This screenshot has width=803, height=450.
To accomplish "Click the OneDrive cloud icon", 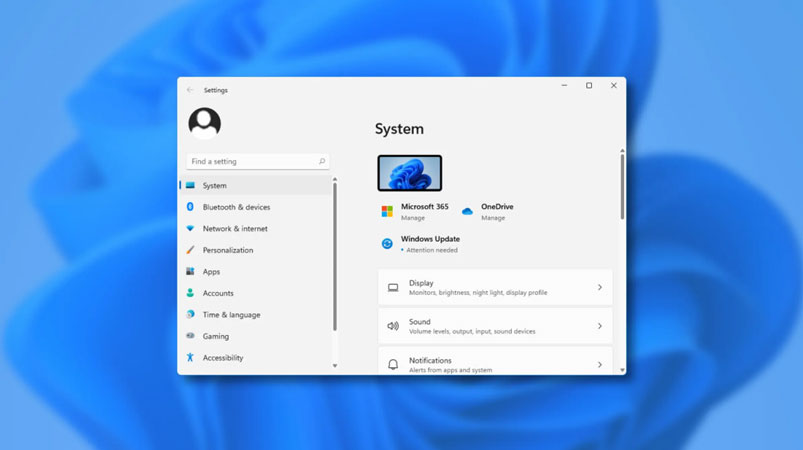I will click(467, 211).
